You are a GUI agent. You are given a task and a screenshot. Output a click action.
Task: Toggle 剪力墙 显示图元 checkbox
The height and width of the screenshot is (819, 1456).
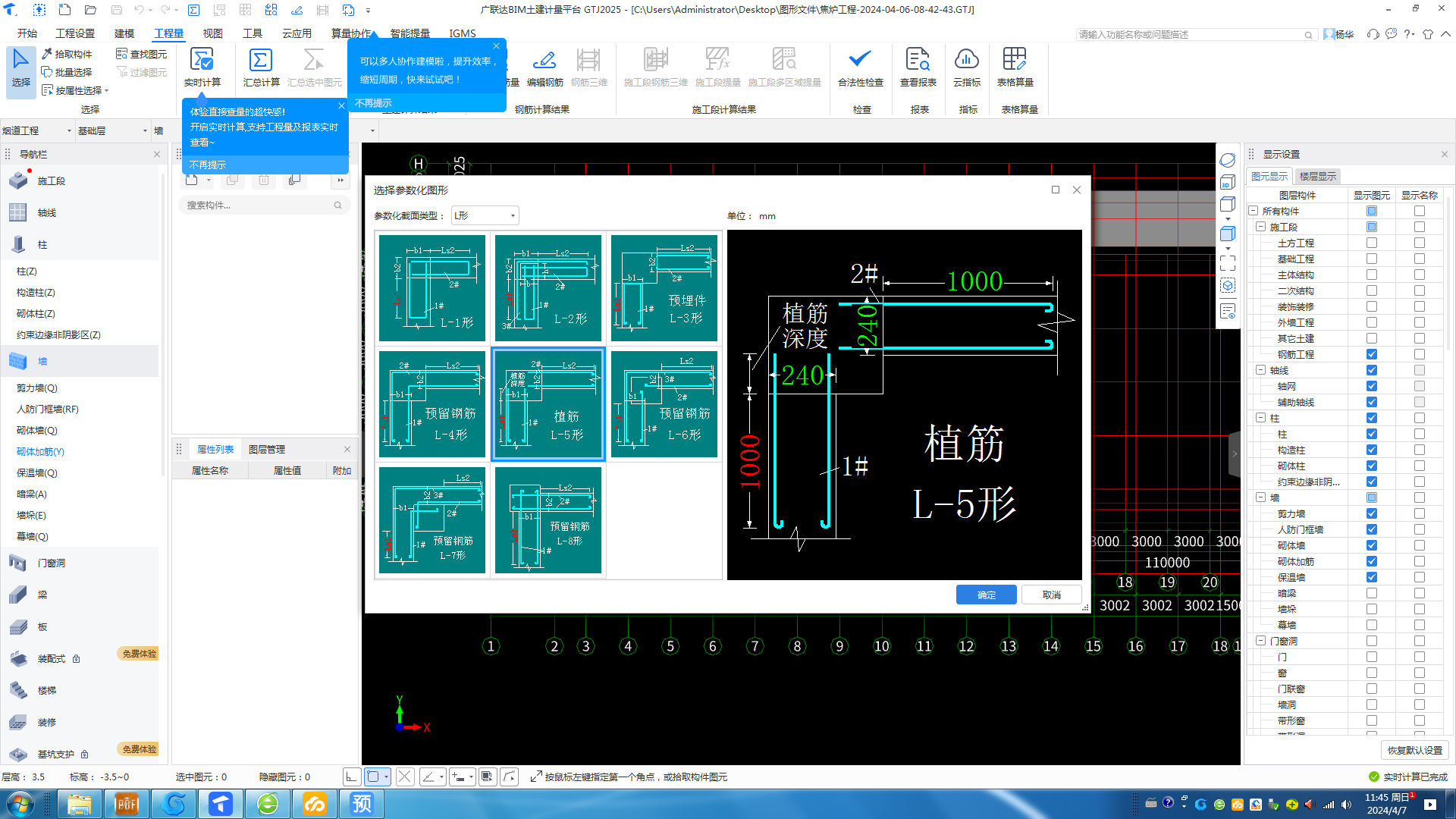pyautogui.click(x=1372, y=513)
